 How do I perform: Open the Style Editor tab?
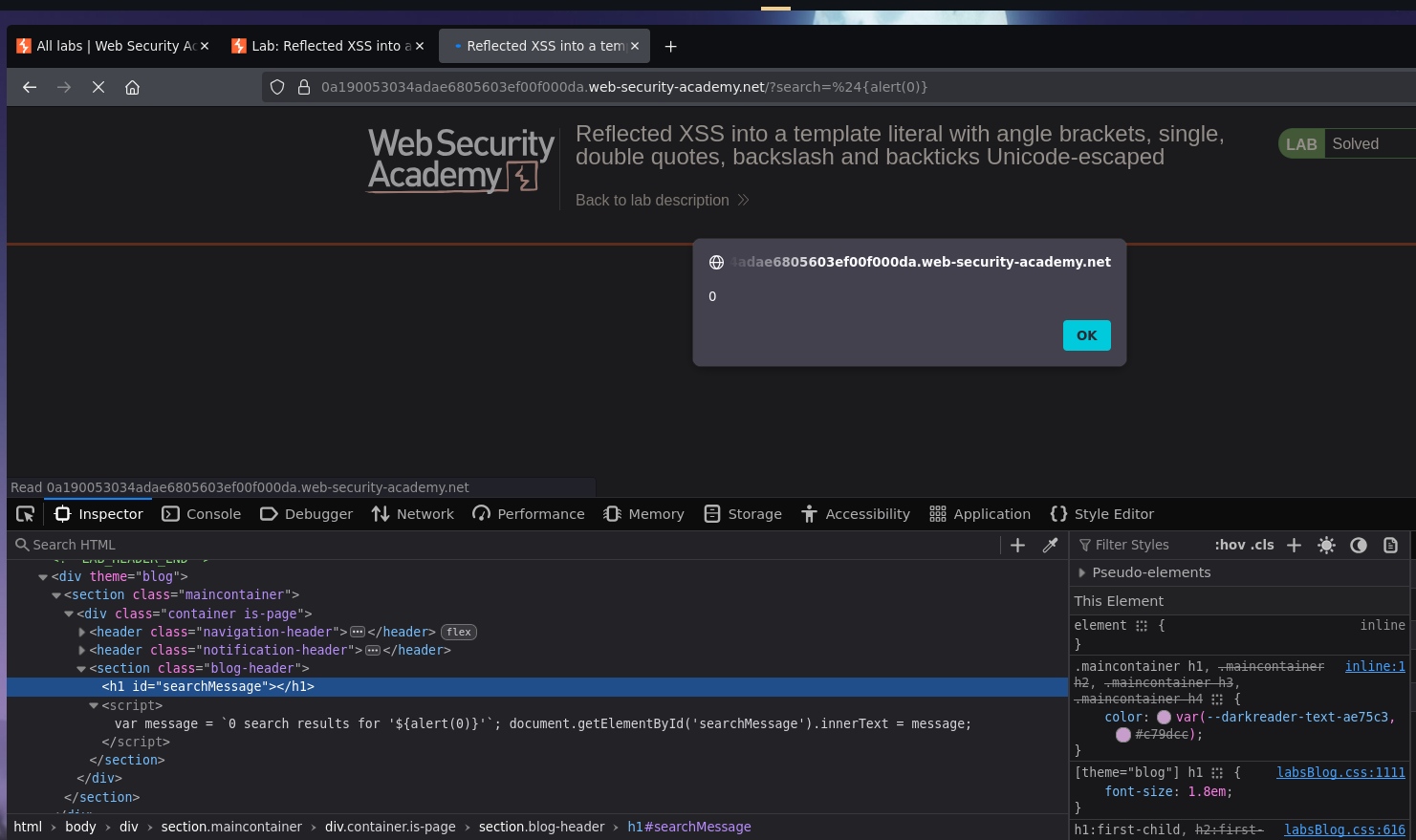(1102, 514)
